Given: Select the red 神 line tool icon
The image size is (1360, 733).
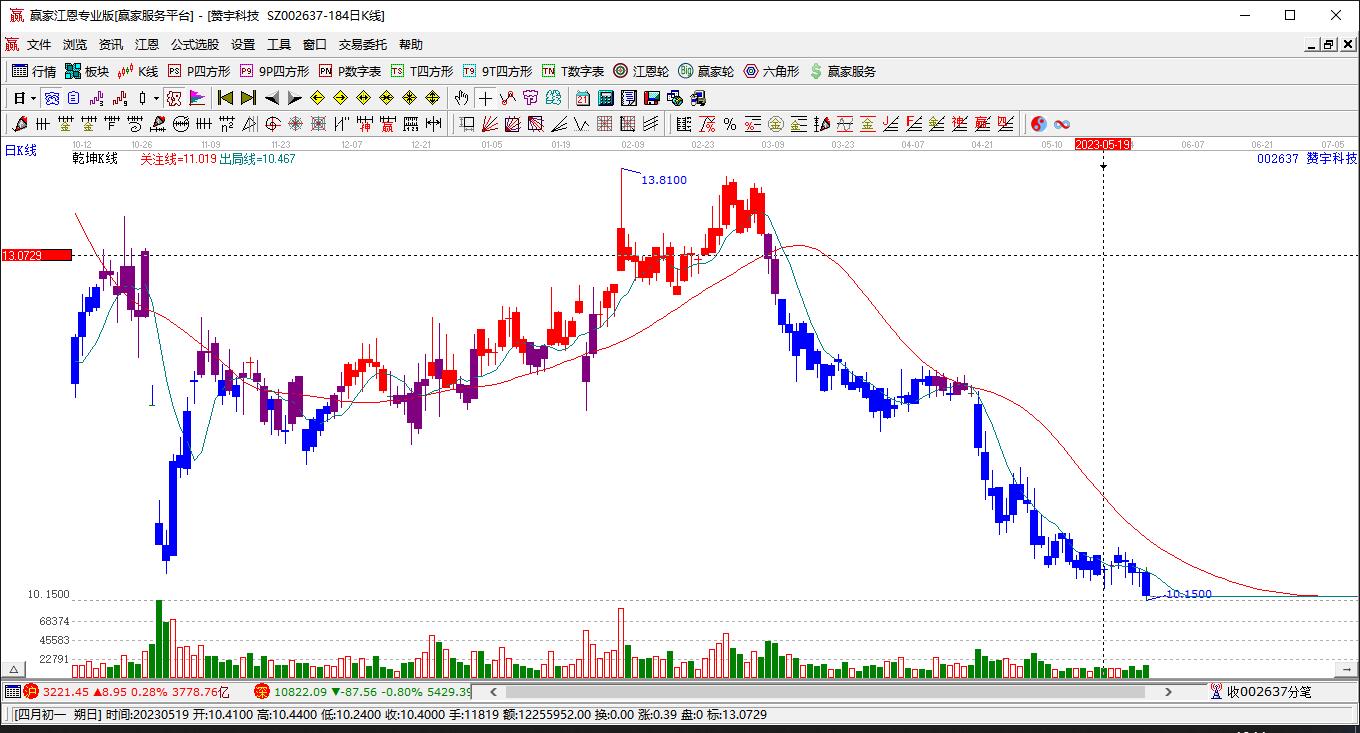Looking at the screenshot, I should 365,124.
